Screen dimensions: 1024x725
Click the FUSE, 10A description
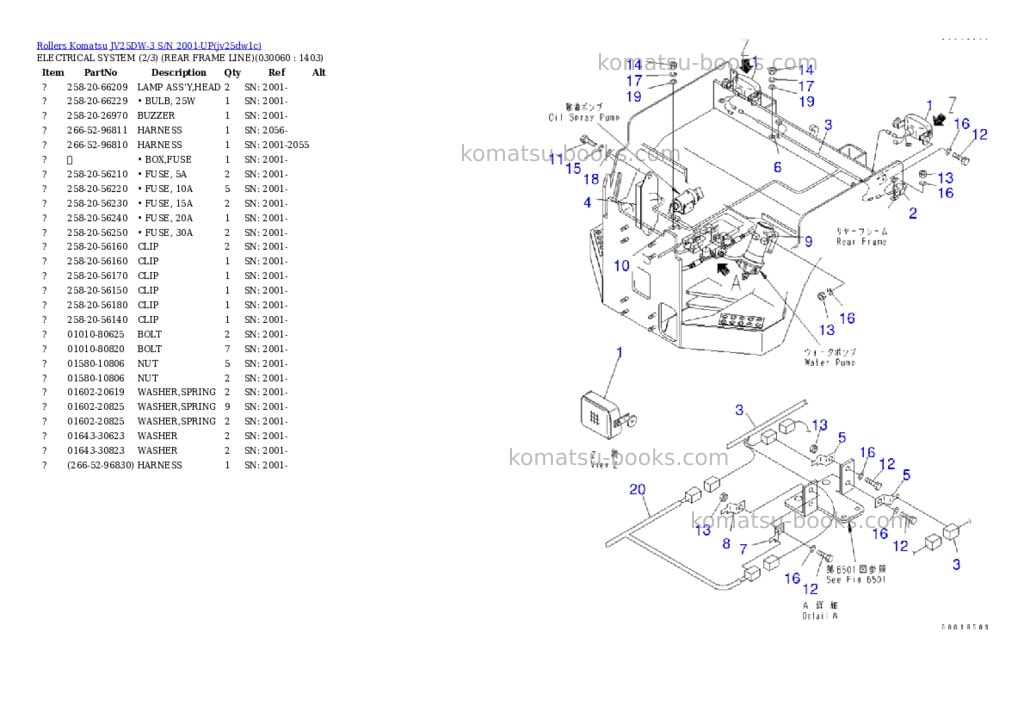click(x=165, y=189)
